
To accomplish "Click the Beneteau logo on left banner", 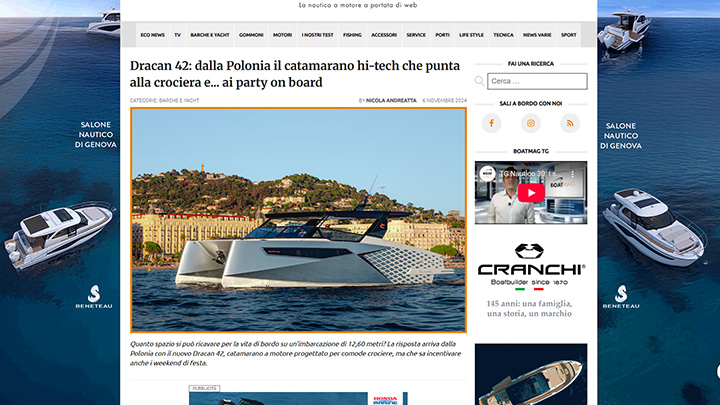I will 94,296.
